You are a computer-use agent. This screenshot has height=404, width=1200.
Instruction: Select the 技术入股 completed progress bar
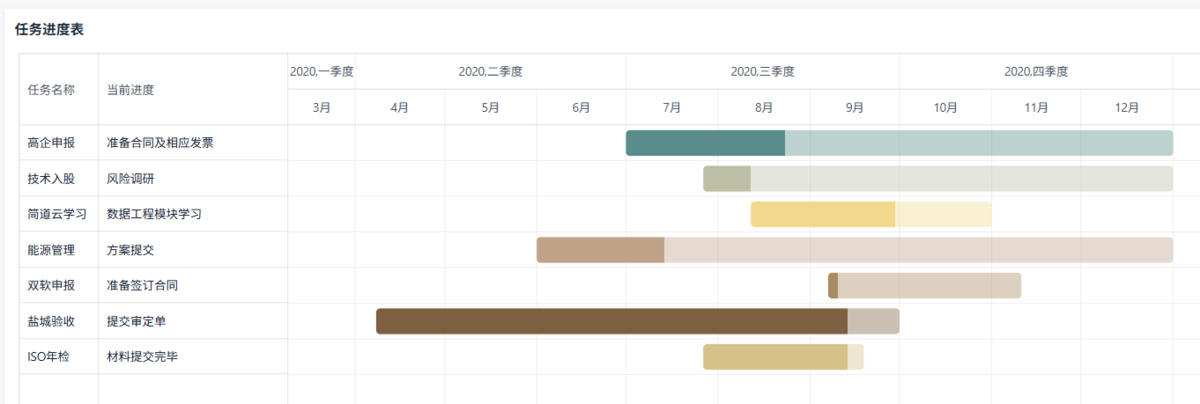[727, 179]
